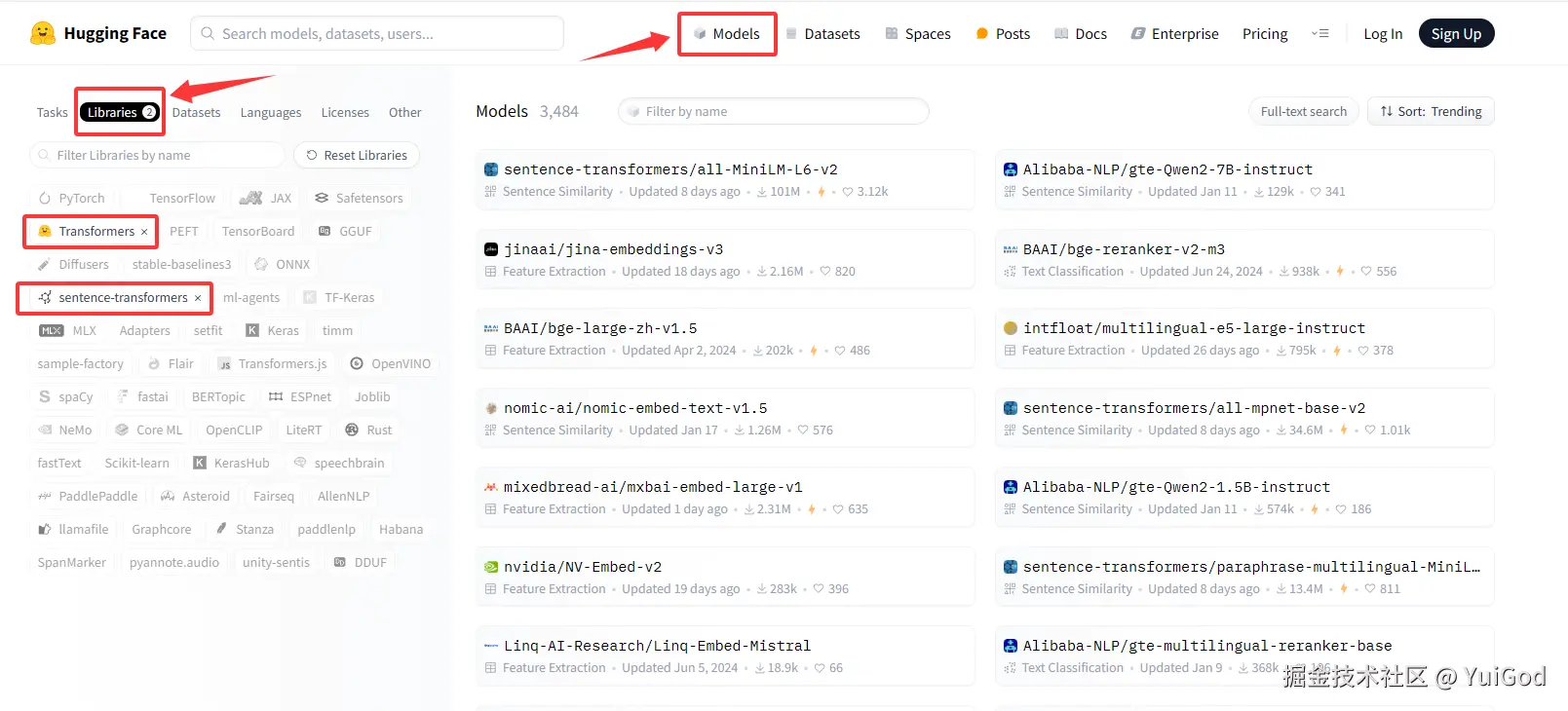Switch to the Datasets filter tab
1568x711 pixels.
[196, 113]
